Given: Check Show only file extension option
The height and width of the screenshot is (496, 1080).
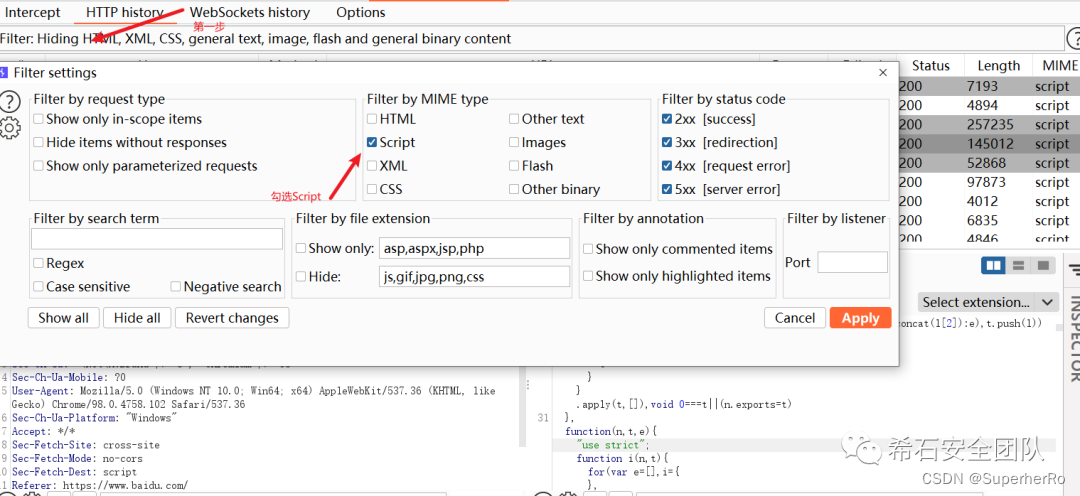Looking at the screenshot, I should (x=301, y=249).
